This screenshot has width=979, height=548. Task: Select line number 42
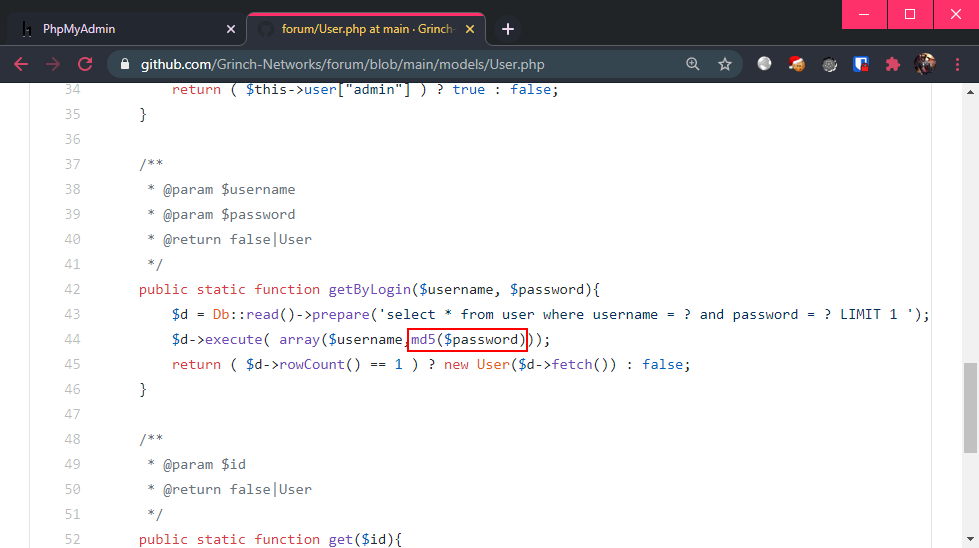pyautogui.click(x=72, y=289)
